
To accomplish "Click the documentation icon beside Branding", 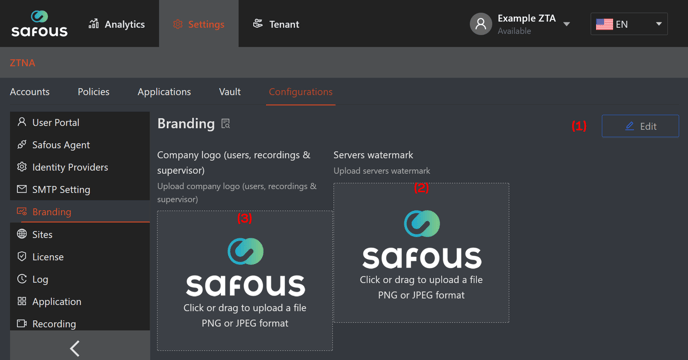I will click(226, 124).
